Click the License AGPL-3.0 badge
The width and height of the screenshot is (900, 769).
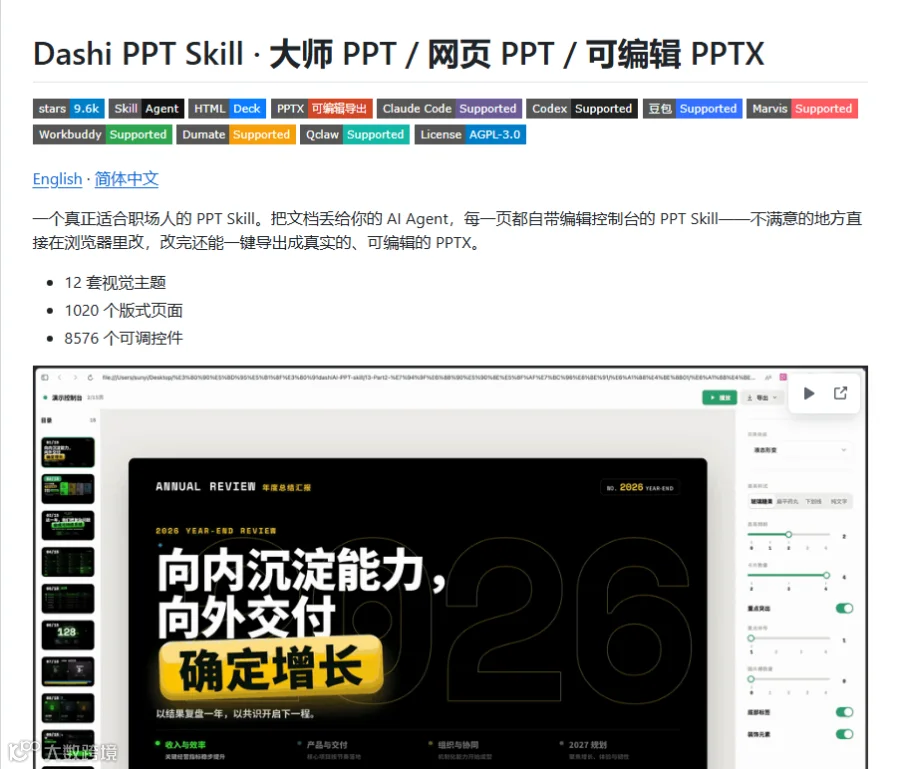click(x=470, y=134)
